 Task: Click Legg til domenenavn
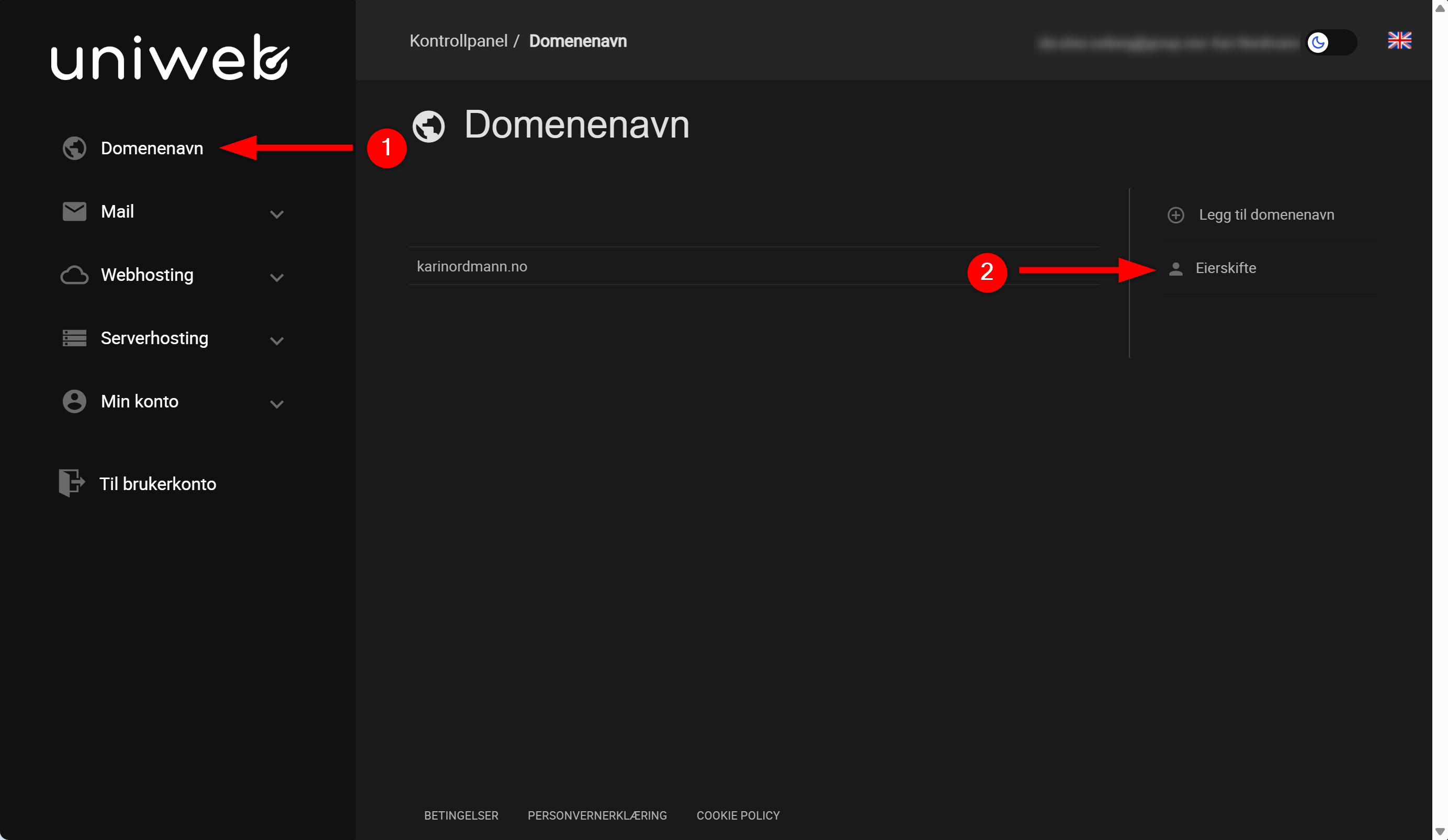pos(1266,214)
